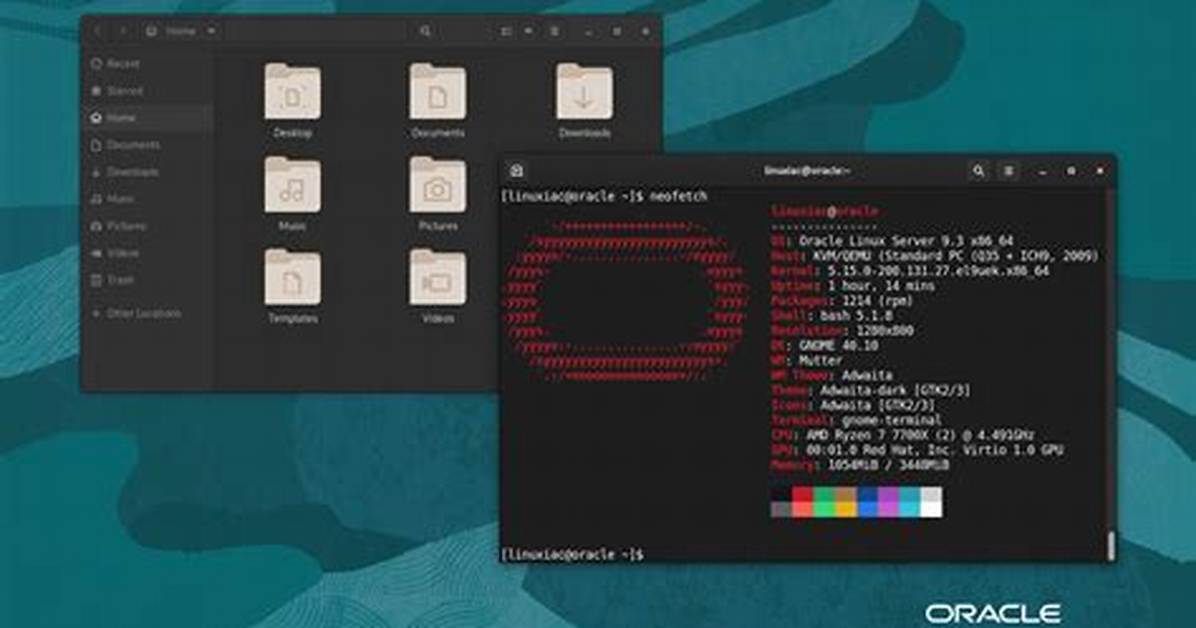
Task: Open view options dropdown in Files
Action: [529, 31]
